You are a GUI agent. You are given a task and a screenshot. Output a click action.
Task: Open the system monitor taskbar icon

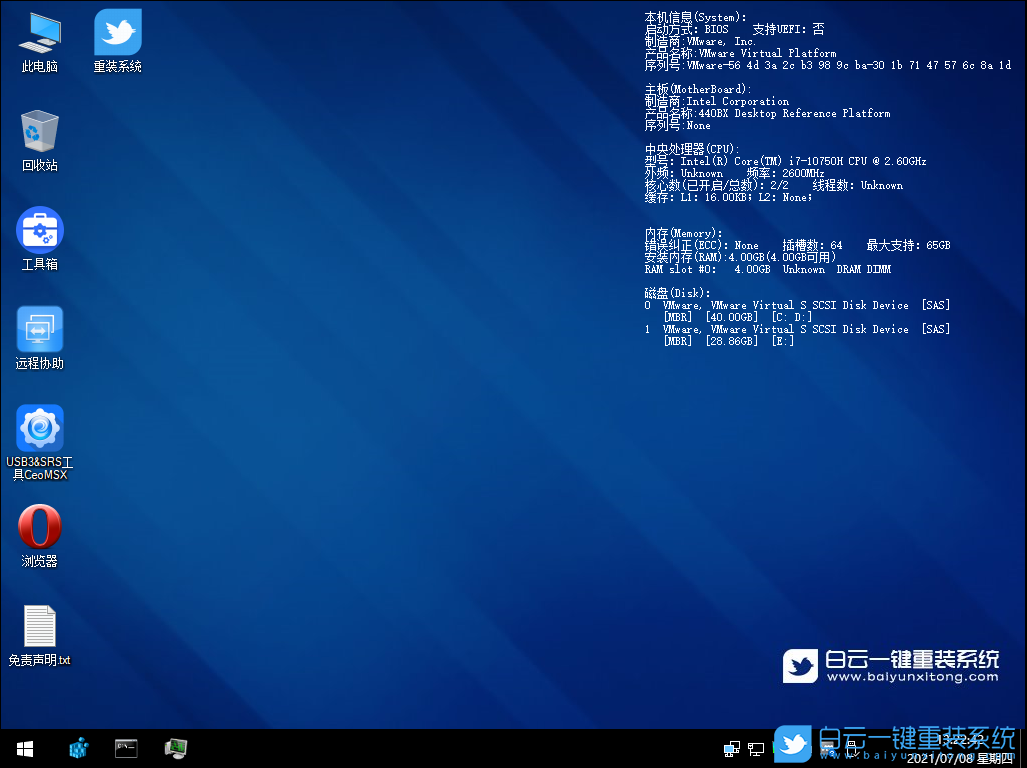coord(176,748)
